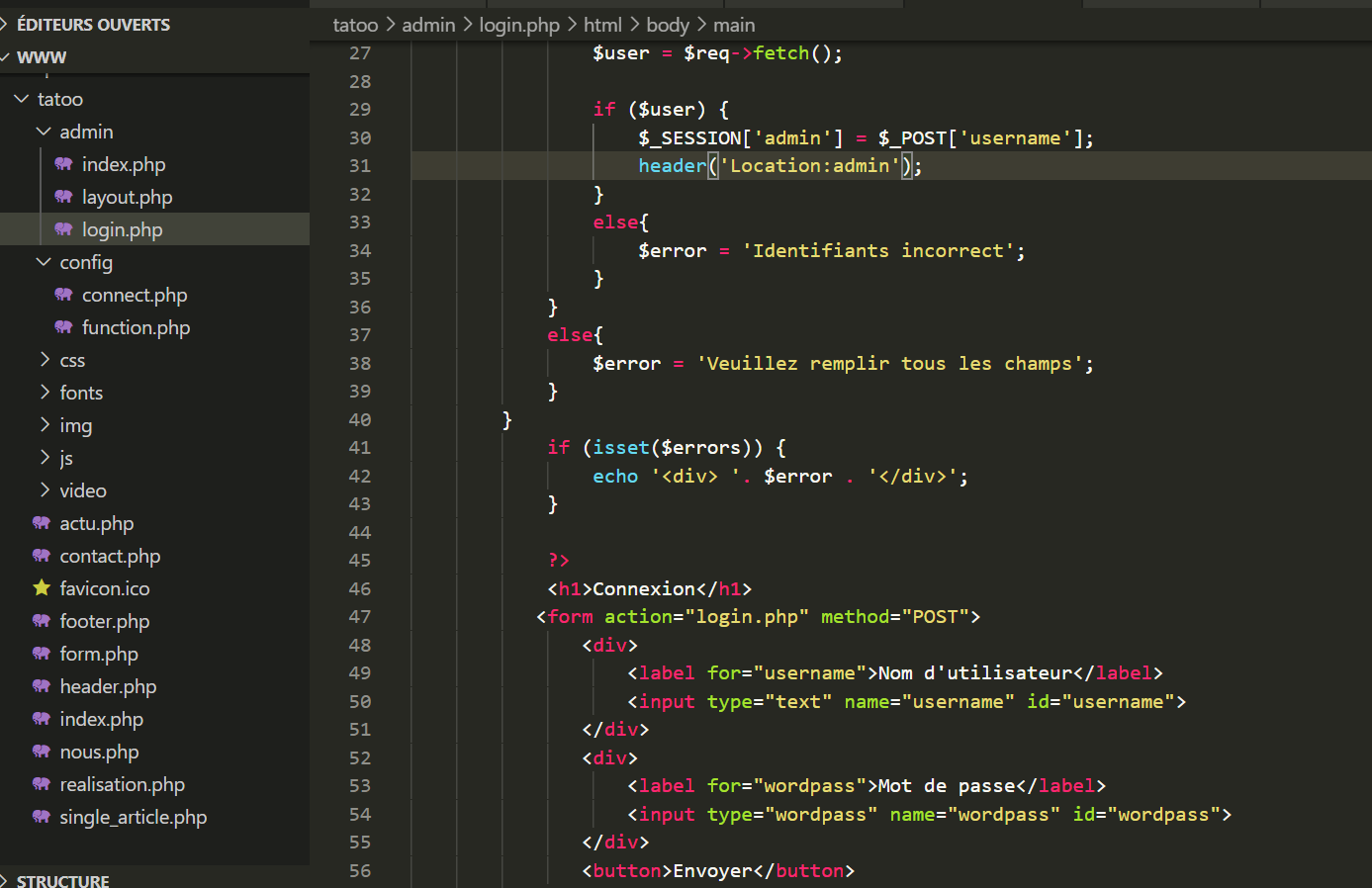Select the main breadcrumb segment
1372x888 pixels.
pos(734,25)
